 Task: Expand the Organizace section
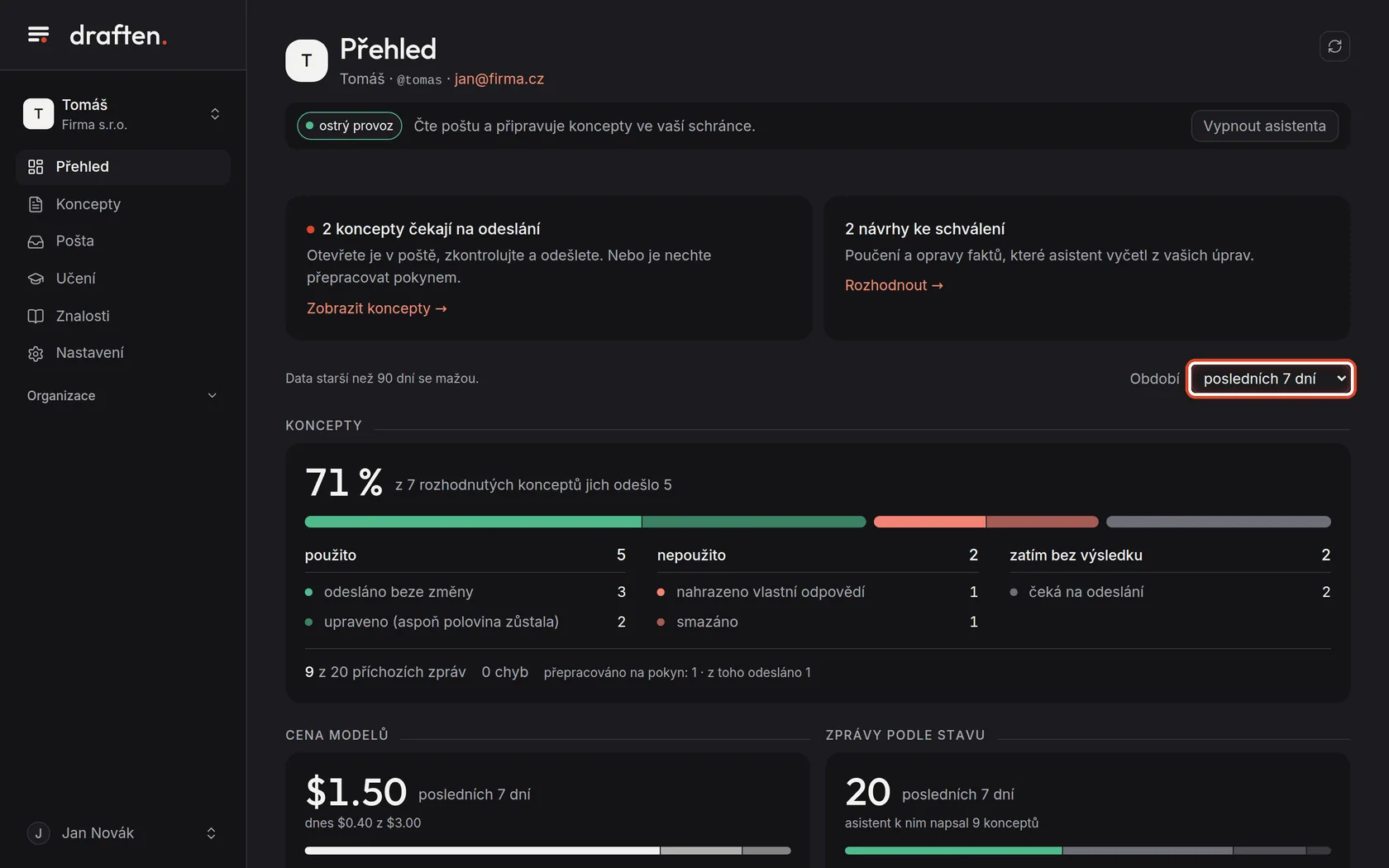(122, 396)
